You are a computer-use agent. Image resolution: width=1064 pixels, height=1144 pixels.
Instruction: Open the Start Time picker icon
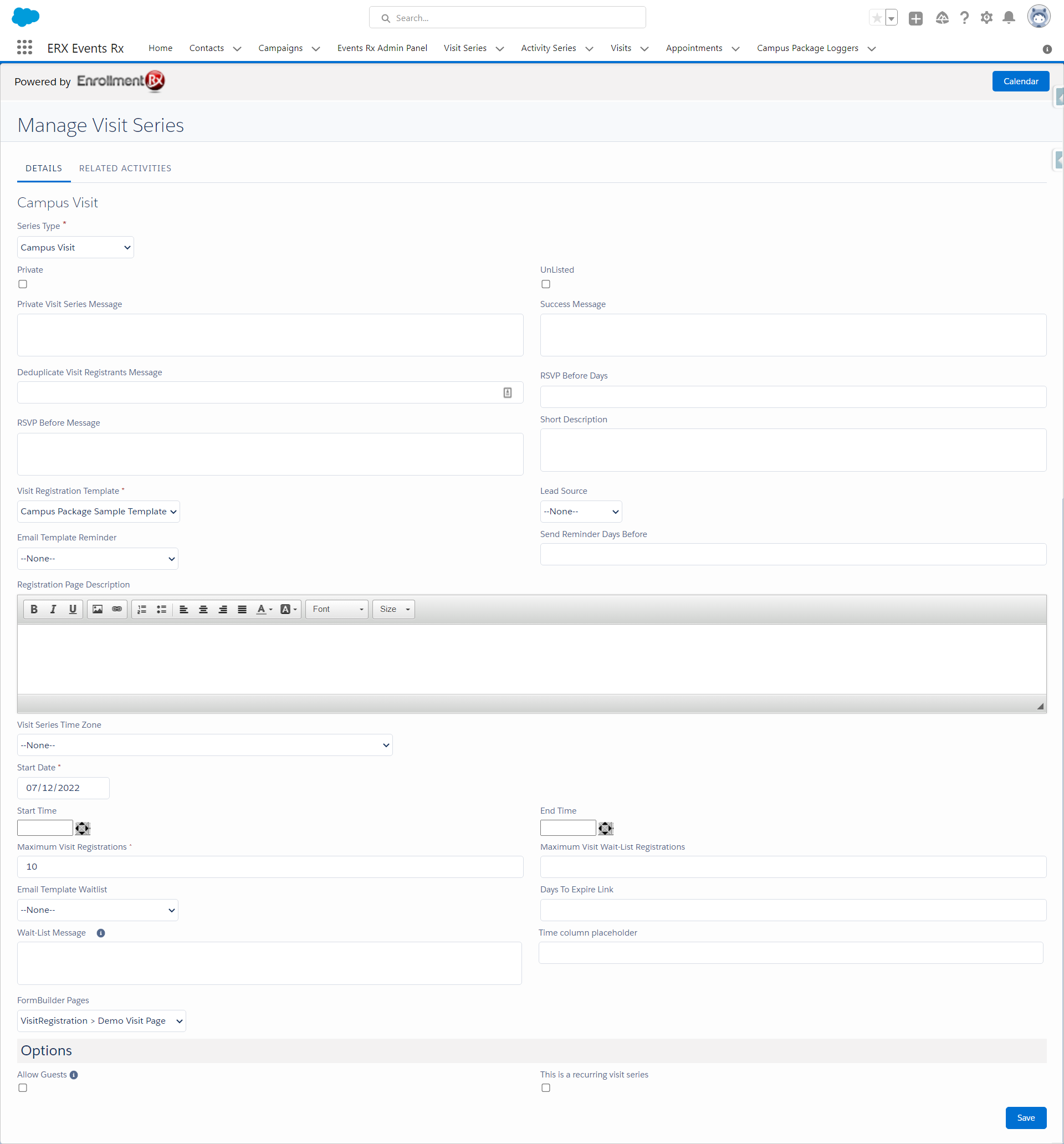tap(83, 828)
